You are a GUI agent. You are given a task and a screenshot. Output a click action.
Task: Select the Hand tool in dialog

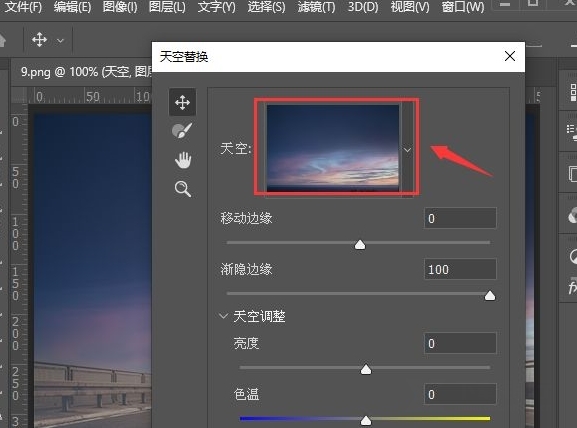[183, 160]
